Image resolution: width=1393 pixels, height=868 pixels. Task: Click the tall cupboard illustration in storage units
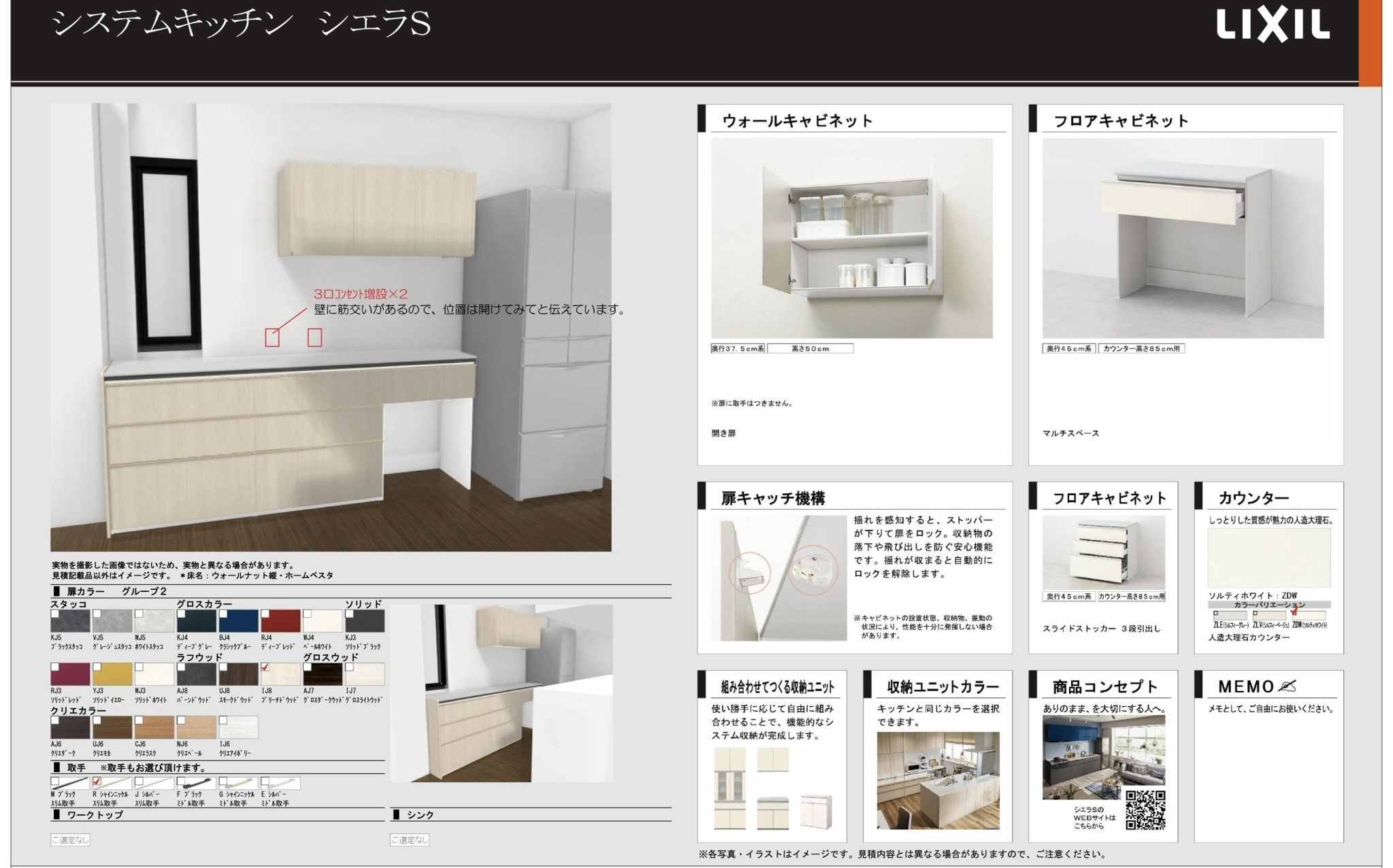point(730,788)
